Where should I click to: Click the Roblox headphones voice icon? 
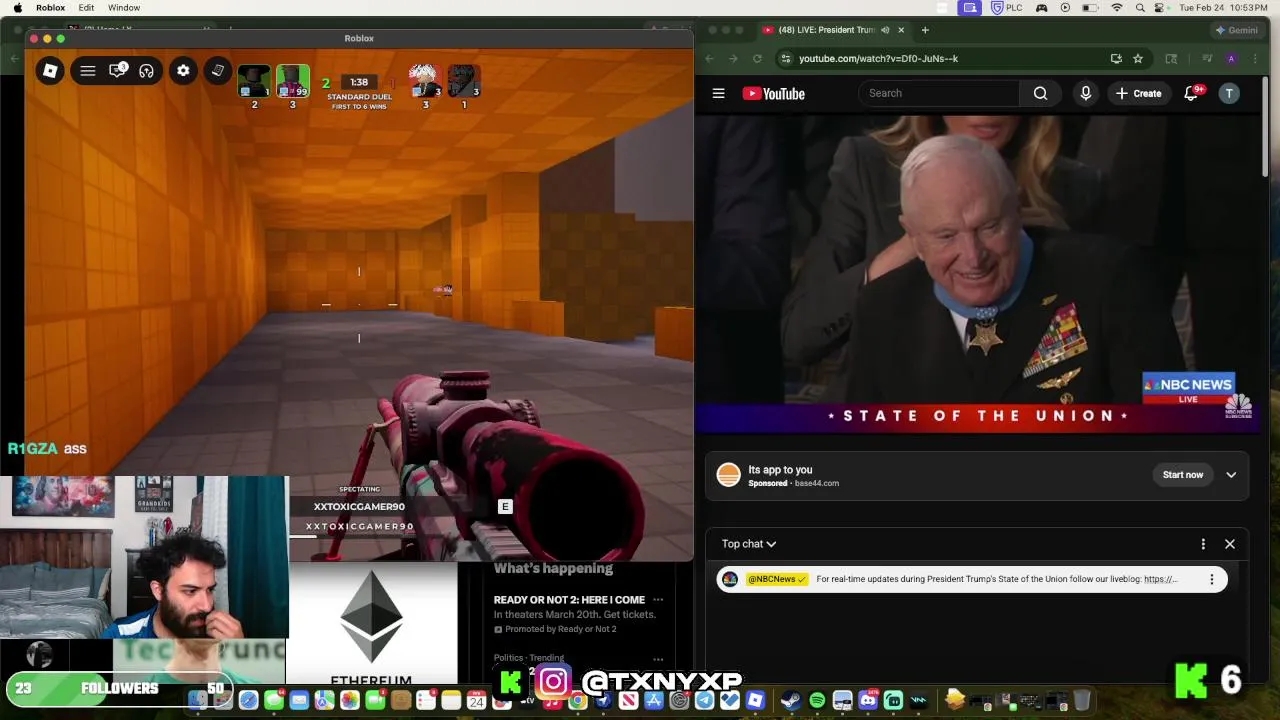point(147,71)
